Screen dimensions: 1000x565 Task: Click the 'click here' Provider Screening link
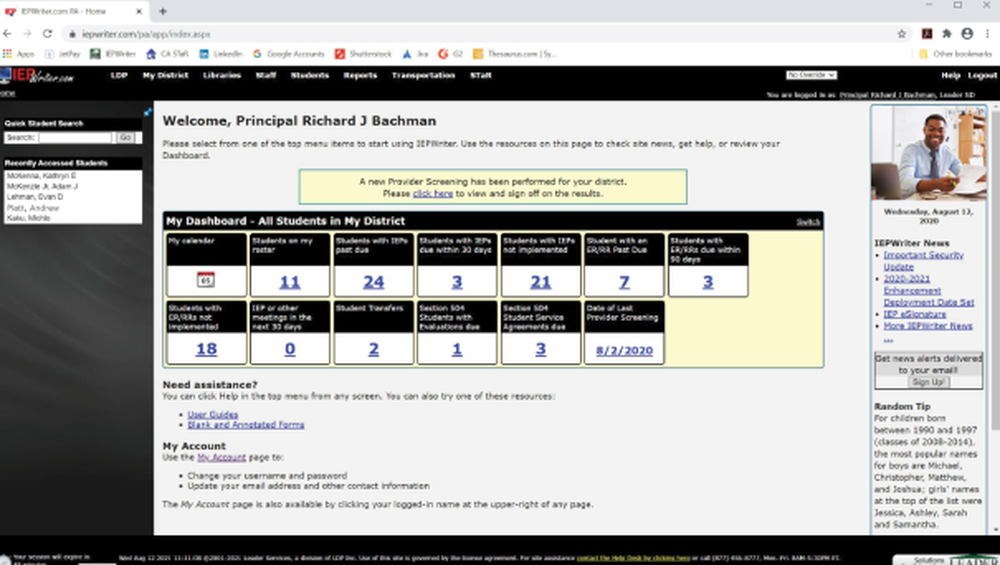pos(432,193)
